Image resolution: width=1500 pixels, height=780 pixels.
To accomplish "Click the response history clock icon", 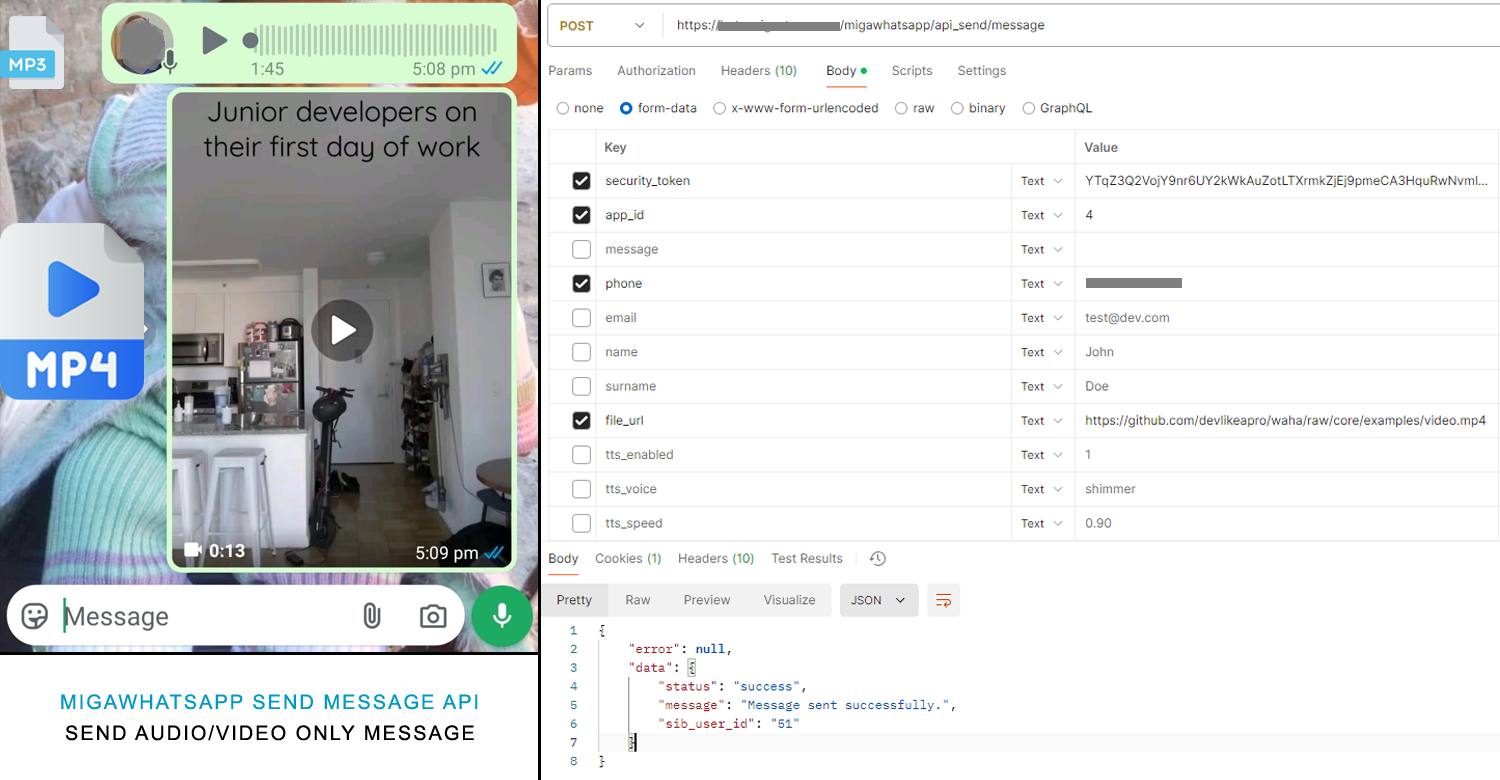I will (878, 559).
